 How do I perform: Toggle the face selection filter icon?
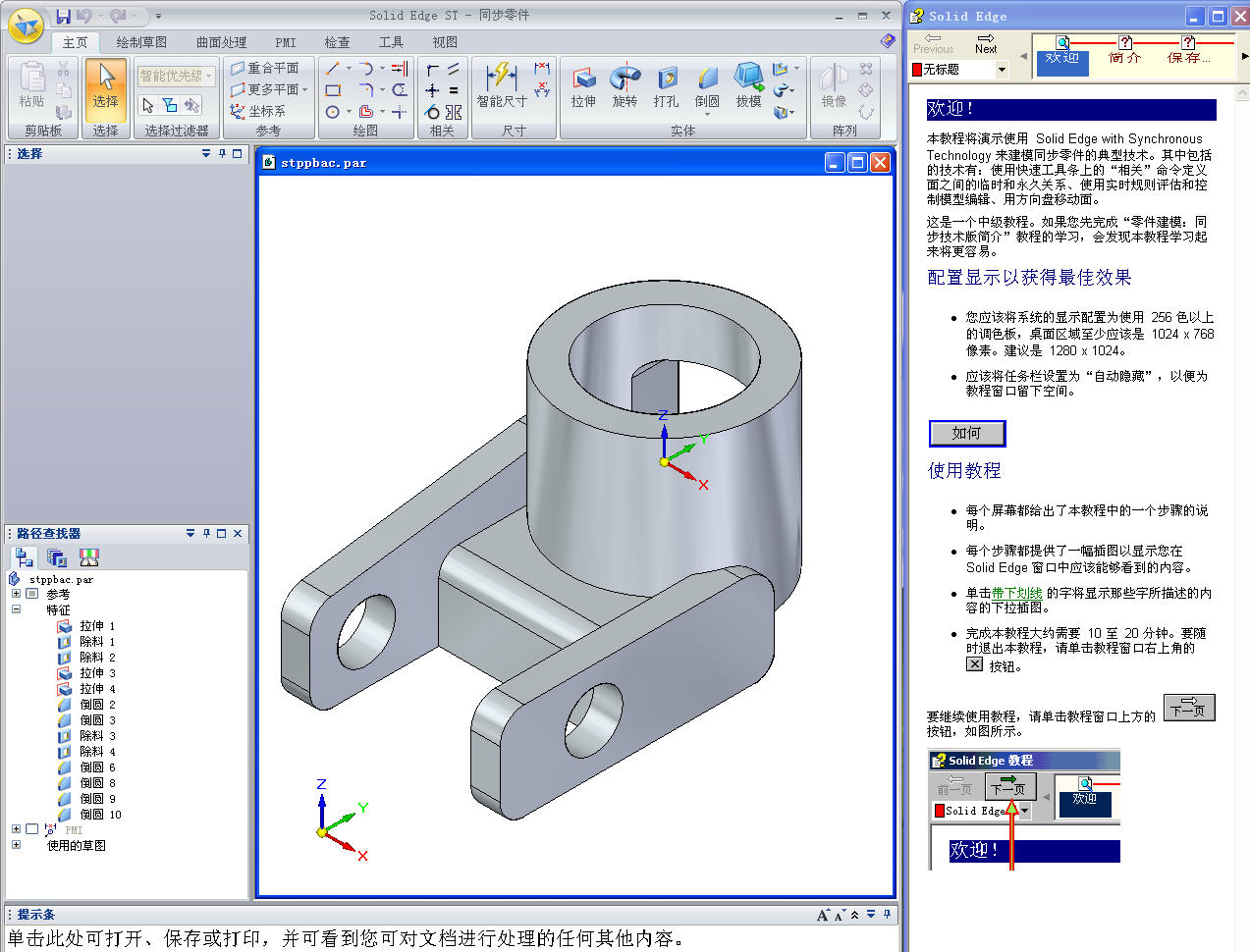170,105
